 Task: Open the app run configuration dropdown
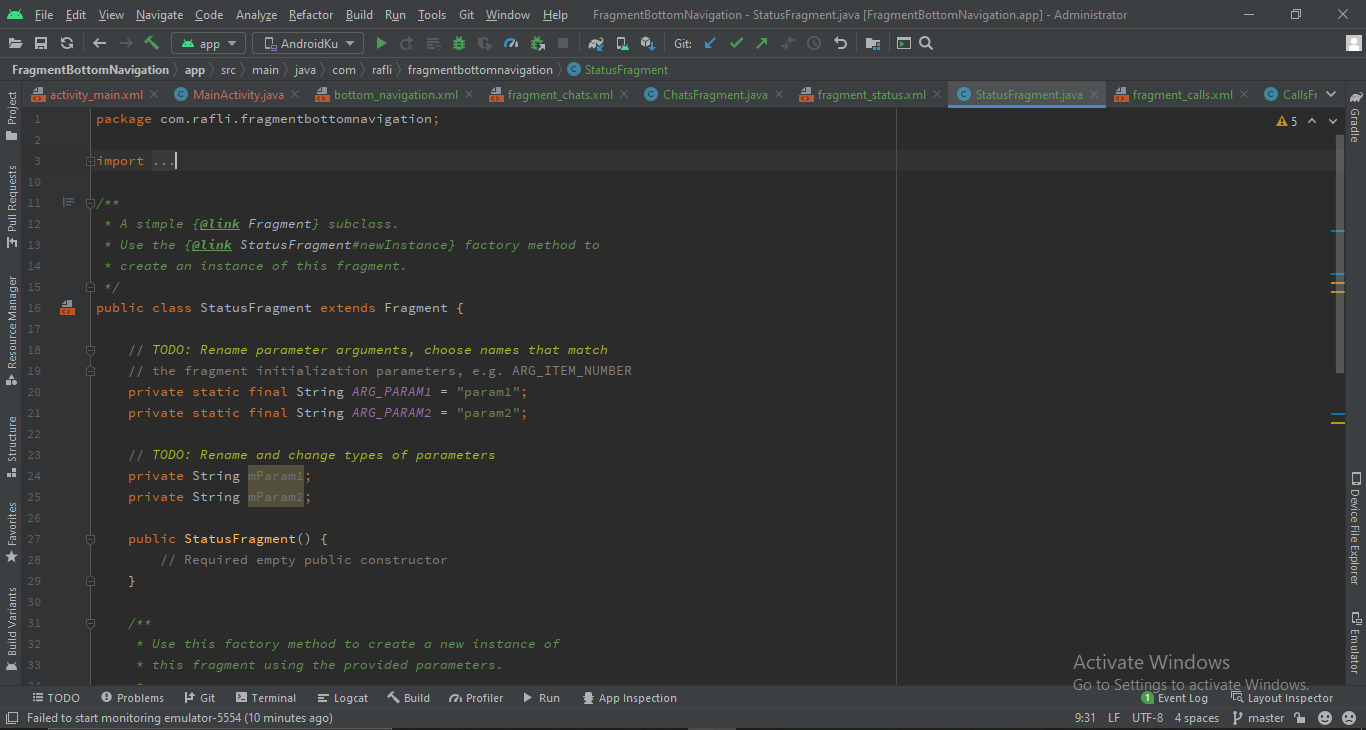pos(208,43)
